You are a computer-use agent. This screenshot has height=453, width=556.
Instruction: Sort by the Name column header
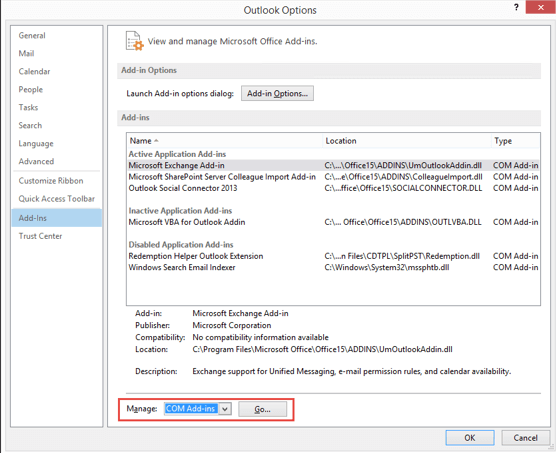224,141
